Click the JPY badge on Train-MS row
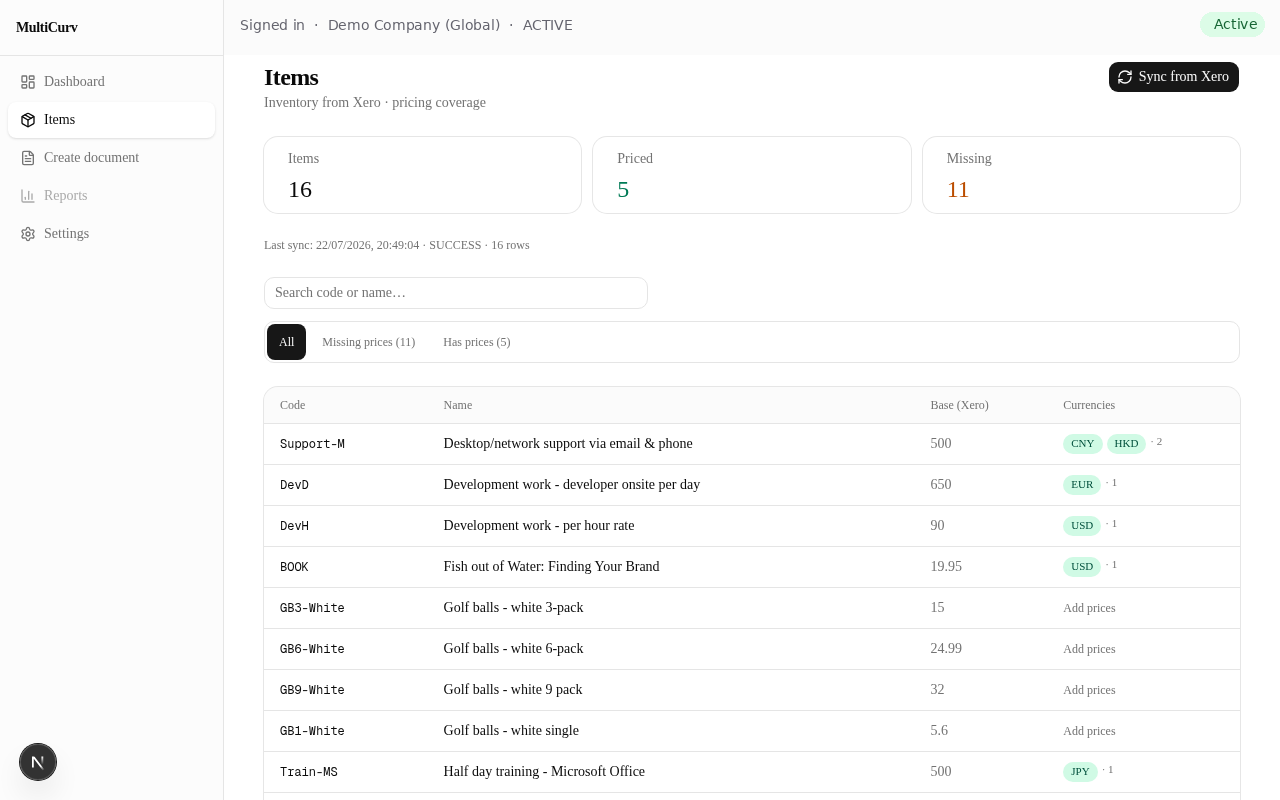1280x800 pixels. [x=1080, y=772]
